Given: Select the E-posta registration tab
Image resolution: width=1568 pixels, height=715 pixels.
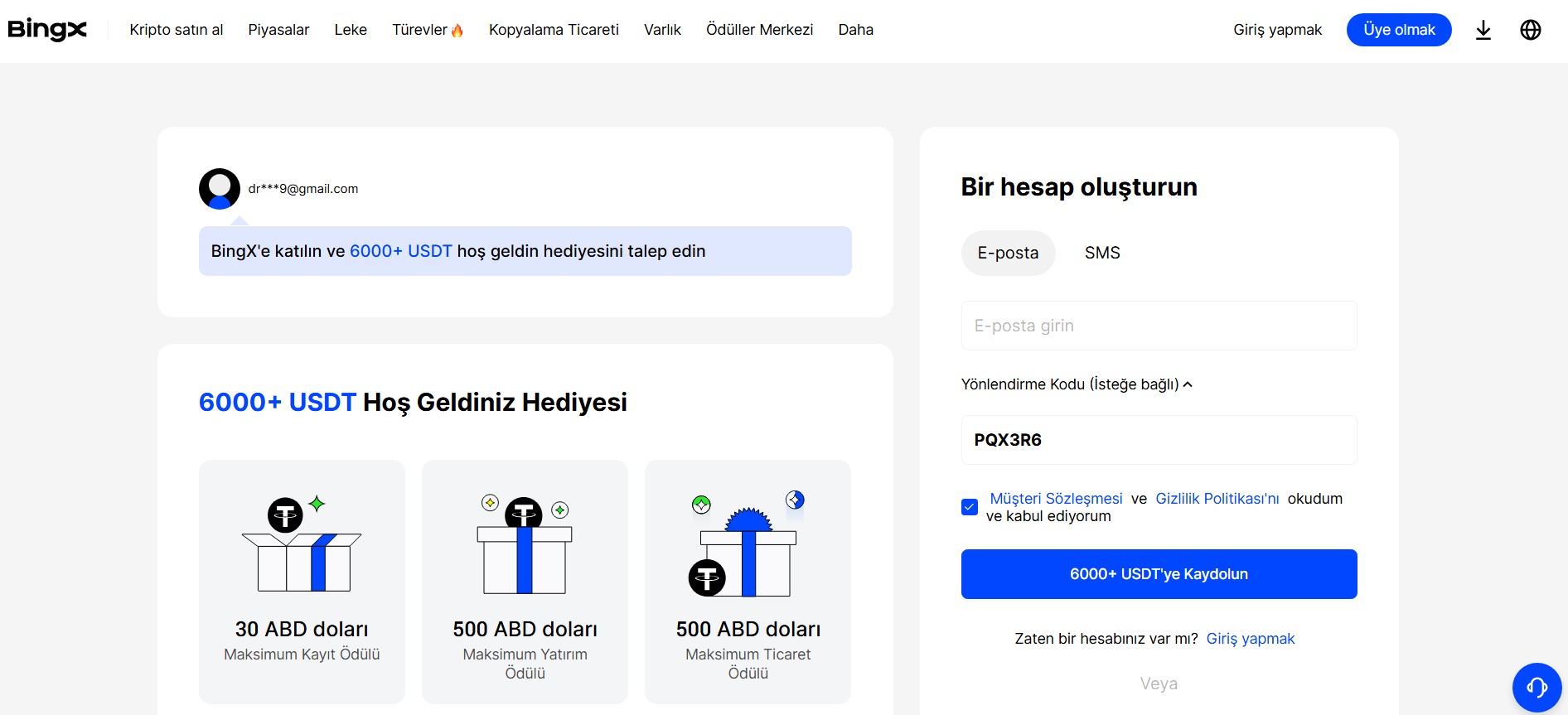Looking at the screenshot, I should tap(1008, 253).
